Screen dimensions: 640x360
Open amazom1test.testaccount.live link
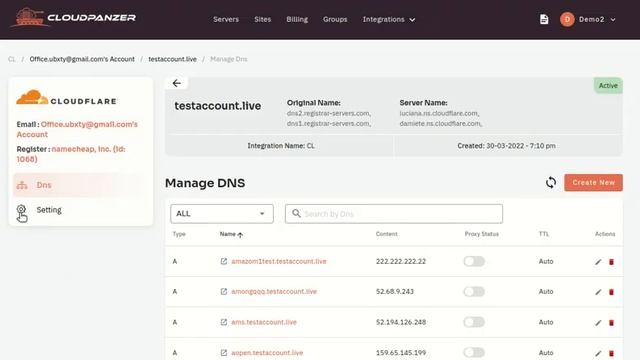click(279, 261)
